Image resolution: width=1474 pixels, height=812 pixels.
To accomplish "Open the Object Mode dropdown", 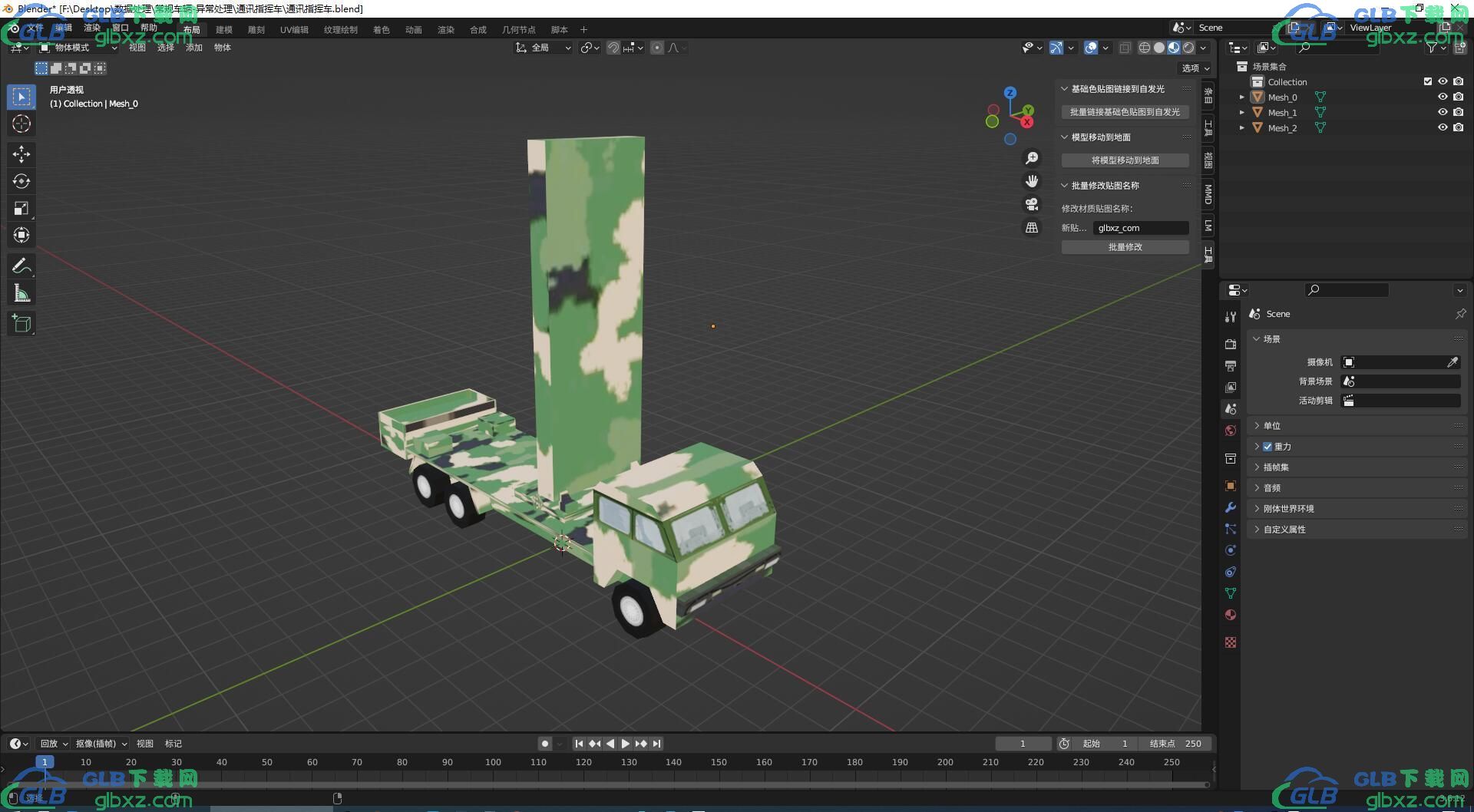I will pos(78,48).
